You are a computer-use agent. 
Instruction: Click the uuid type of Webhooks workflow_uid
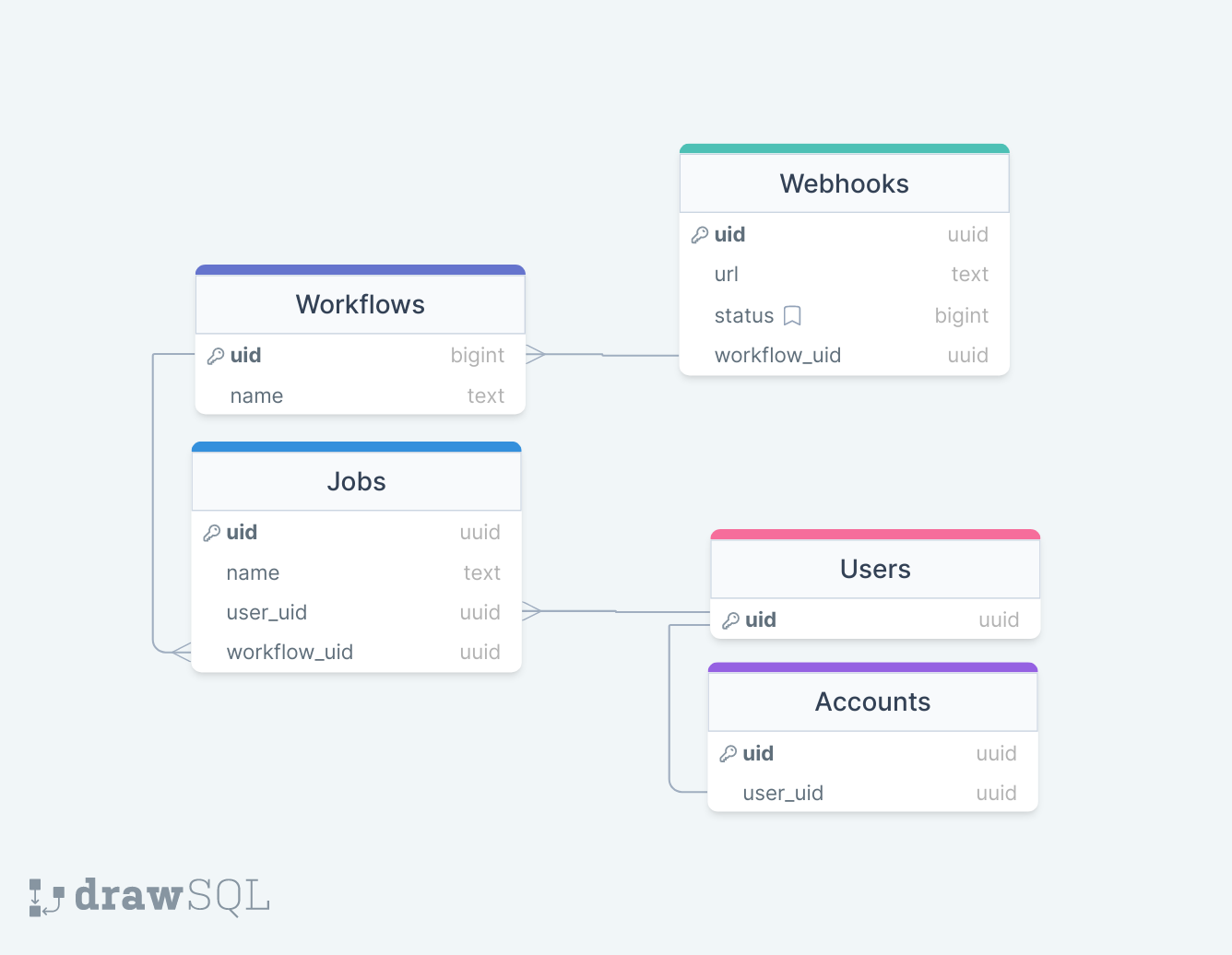[x=968, y=356]
